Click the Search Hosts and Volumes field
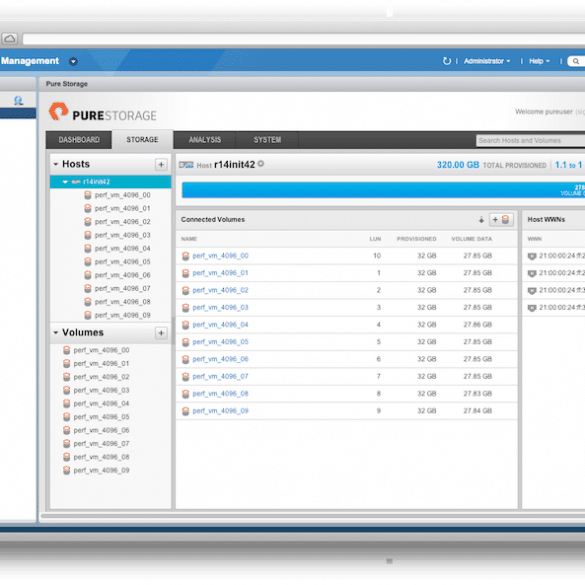This screenshot has height=585, width=585. [531, 140]
